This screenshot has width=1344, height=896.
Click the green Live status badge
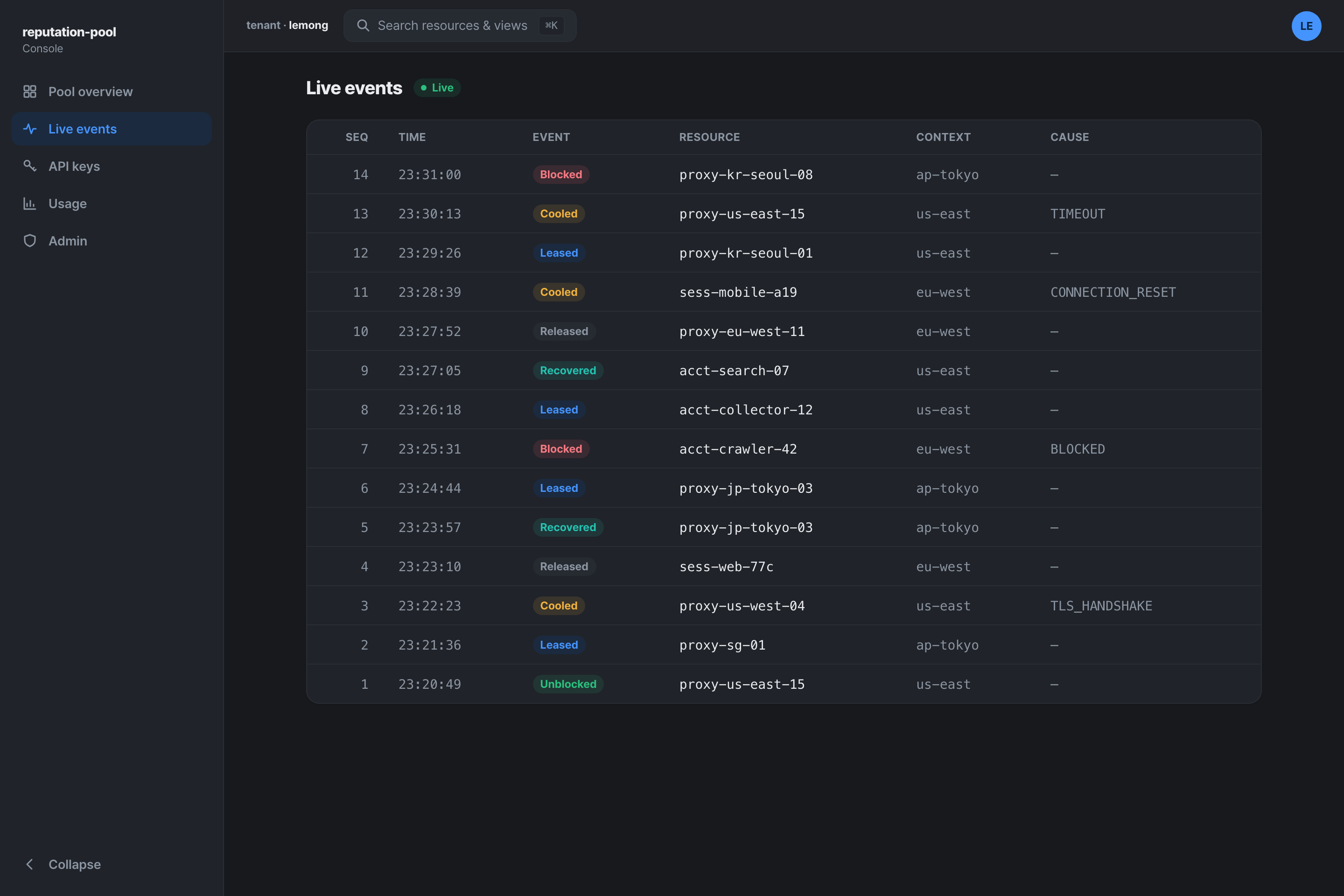pos(437,87)
